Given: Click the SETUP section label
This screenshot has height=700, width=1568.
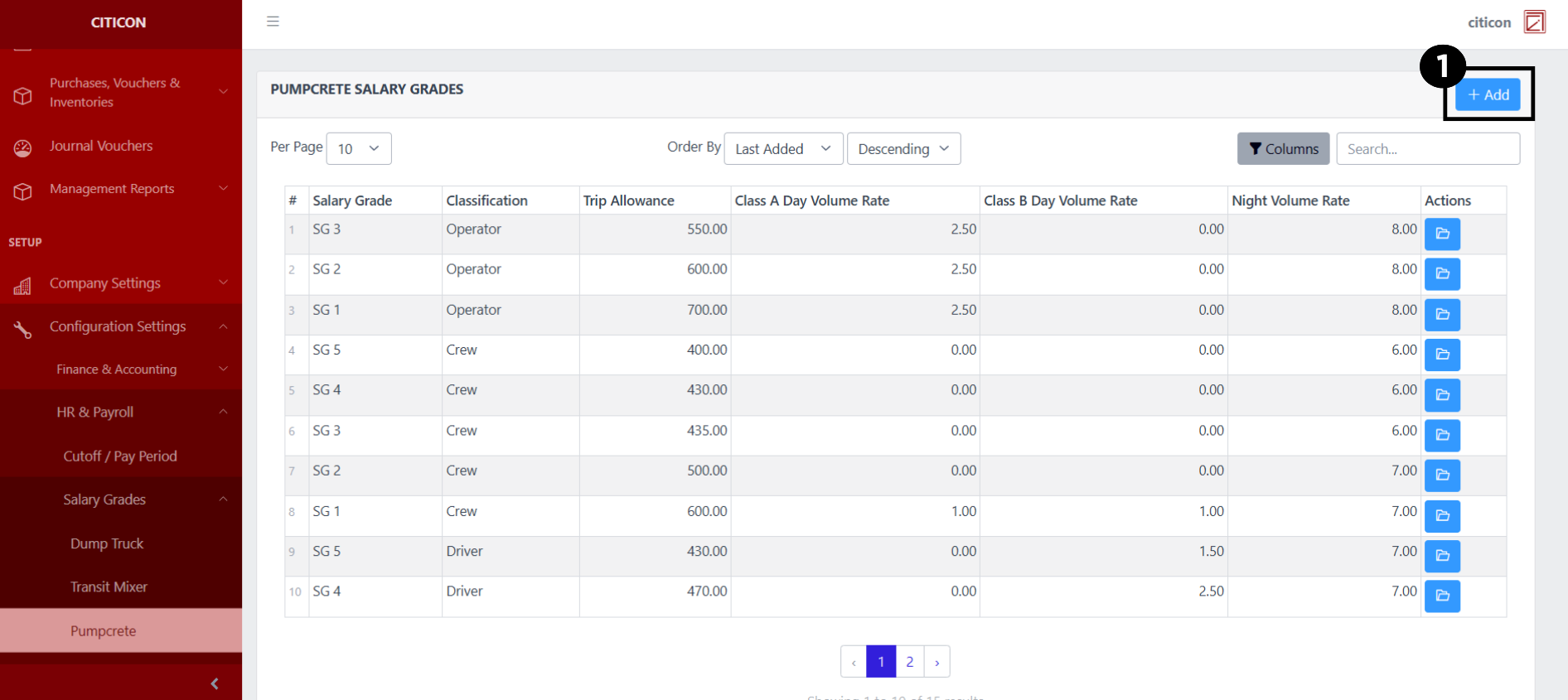Looking at the screenshot, I should tap(25, 242).
